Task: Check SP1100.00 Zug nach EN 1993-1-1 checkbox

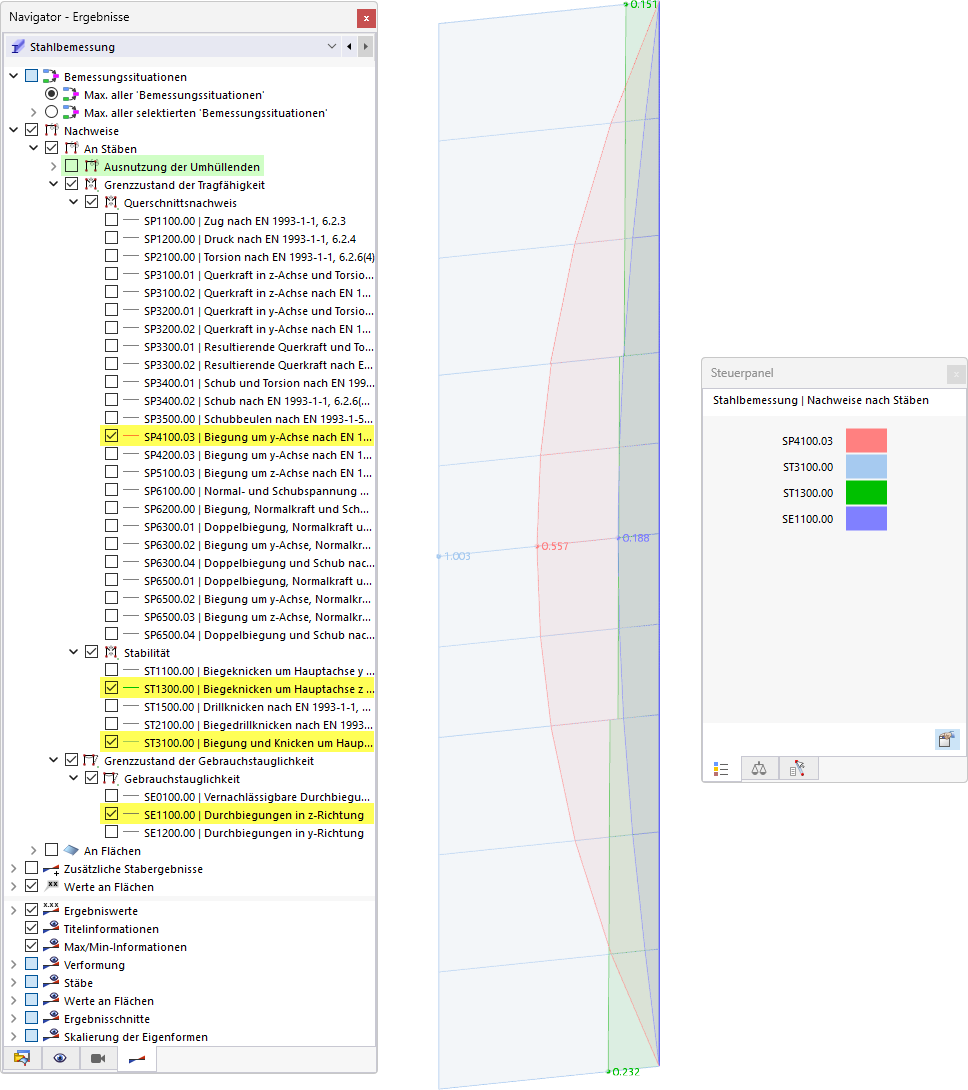Action: pos(111,220)
